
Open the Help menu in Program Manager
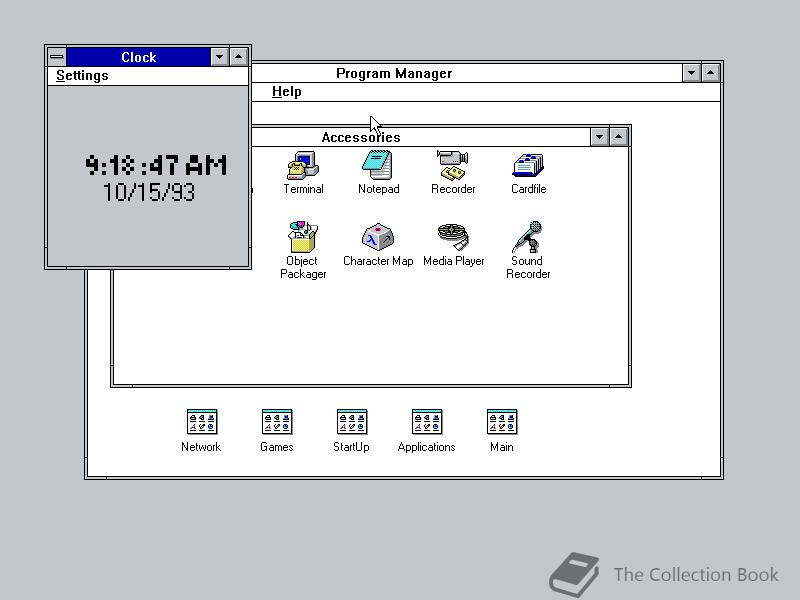pyautogui.click(x=286, y=92)
